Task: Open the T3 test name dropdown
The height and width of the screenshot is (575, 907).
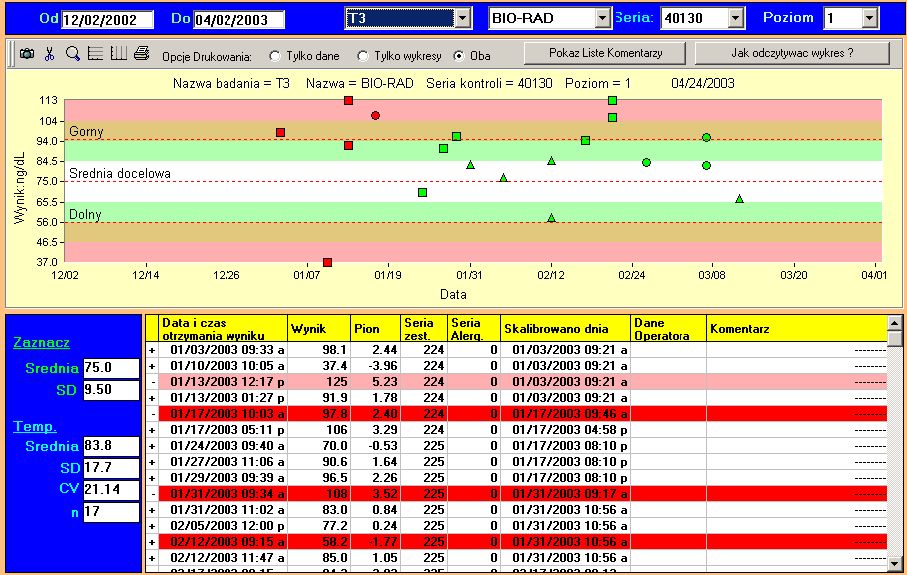Action: [x=462, y=18]
